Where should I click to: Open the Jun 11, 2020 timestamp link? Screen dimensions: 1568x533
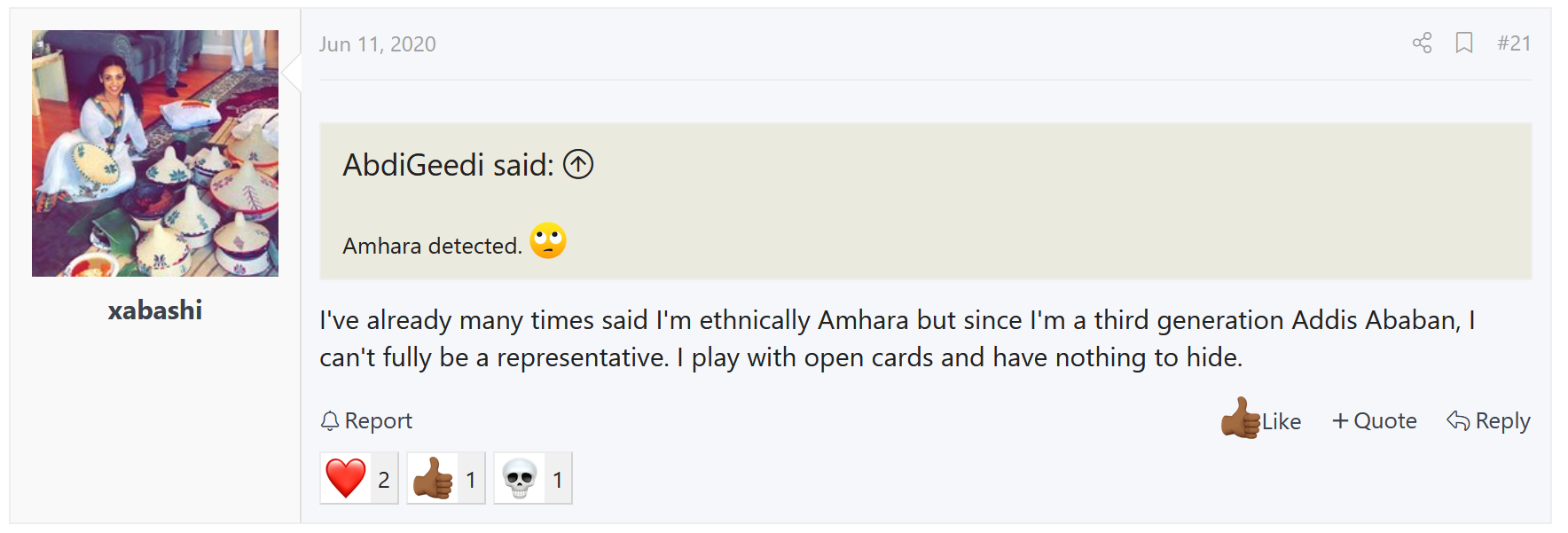click(378, 44)
